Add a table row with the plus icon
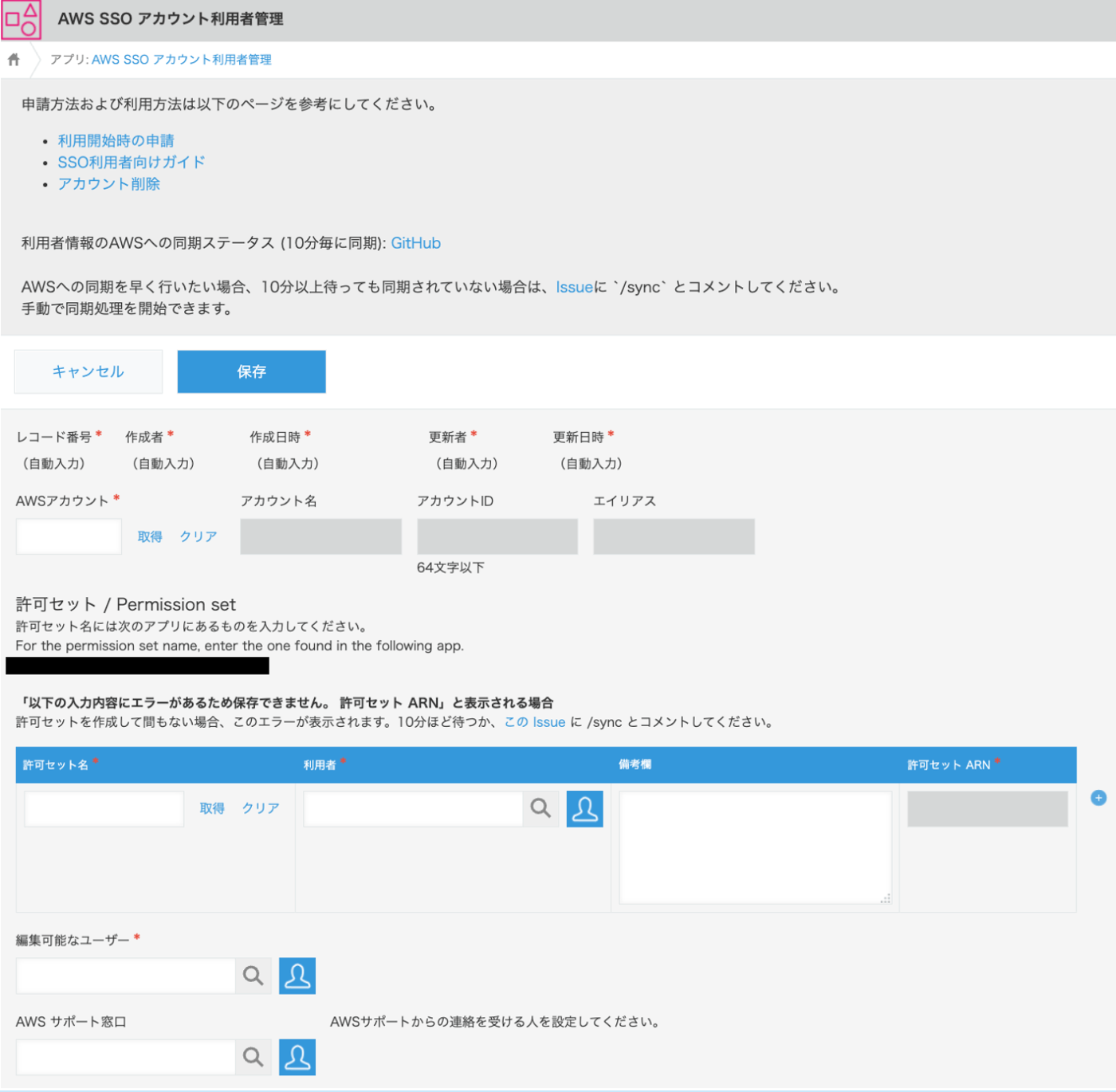 pos(1098,798)
